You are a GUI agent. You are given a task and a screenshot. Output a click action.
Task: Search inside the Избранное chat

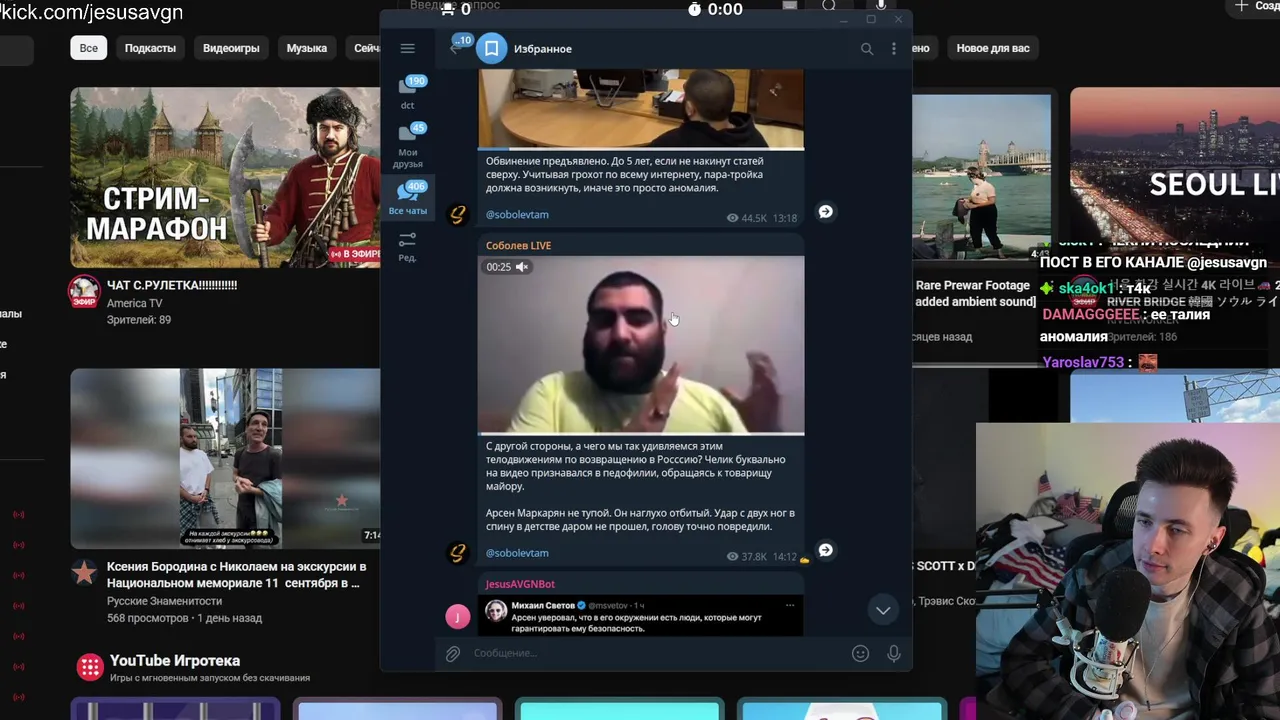click(x=867, y=48)
